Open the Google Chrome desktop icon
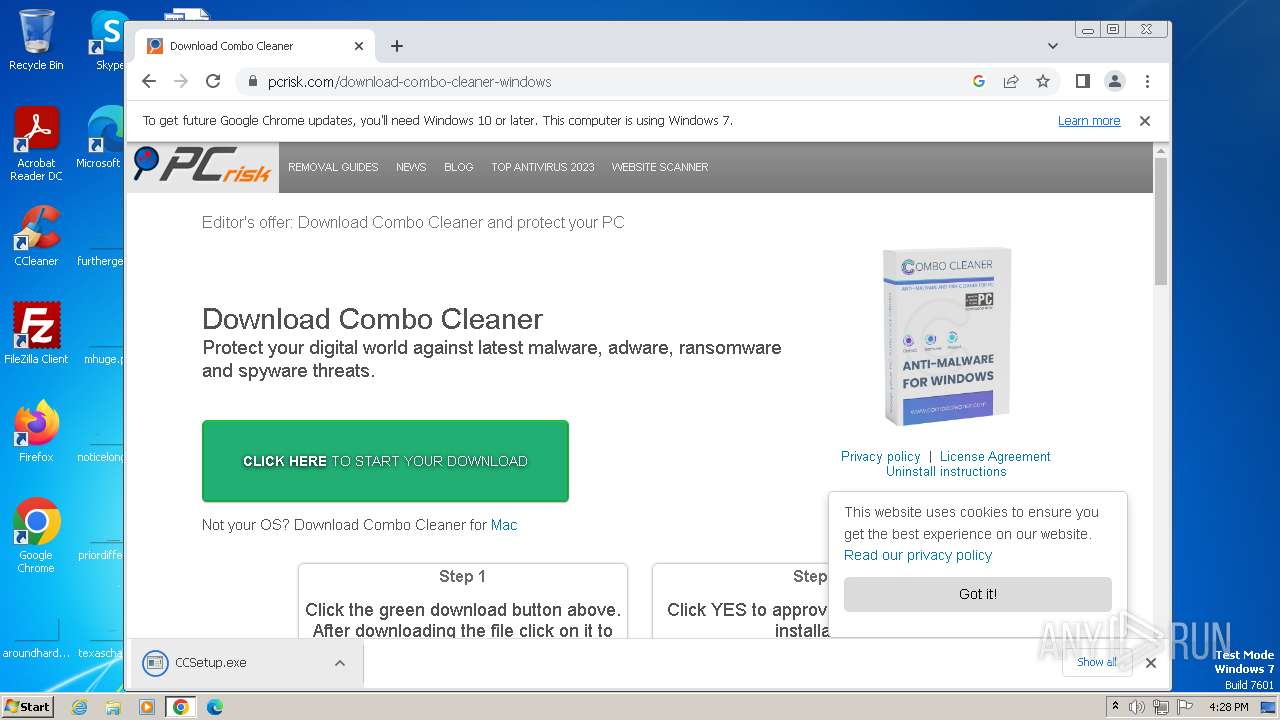The width and height of the screenshot is (1280, 720). 36,535
